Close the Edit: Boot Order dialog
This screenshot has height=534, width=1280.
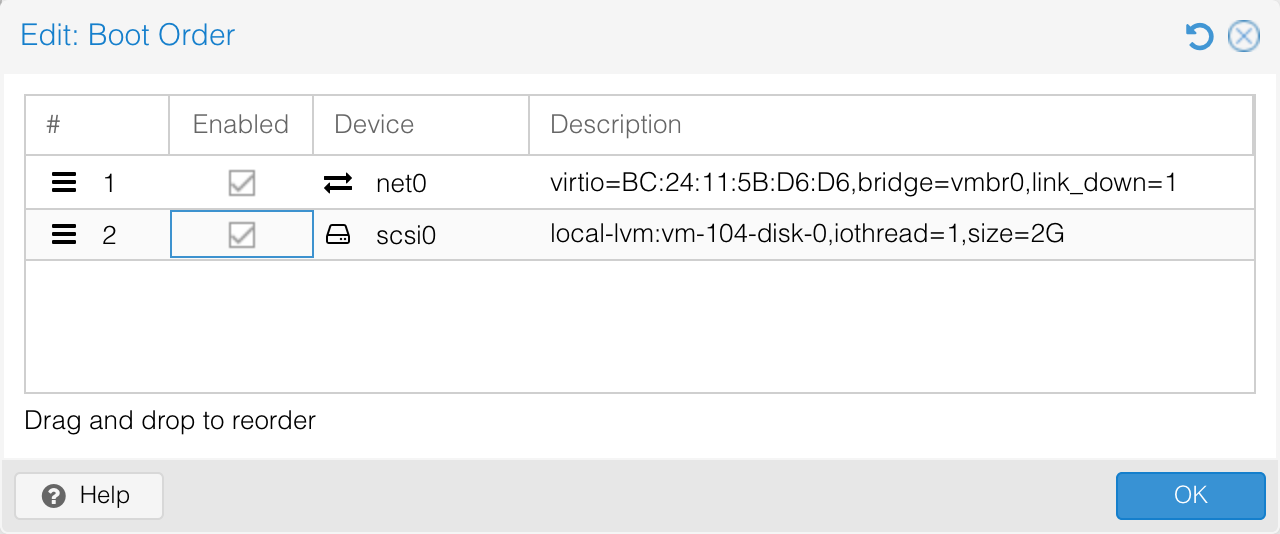point(1243,37)
